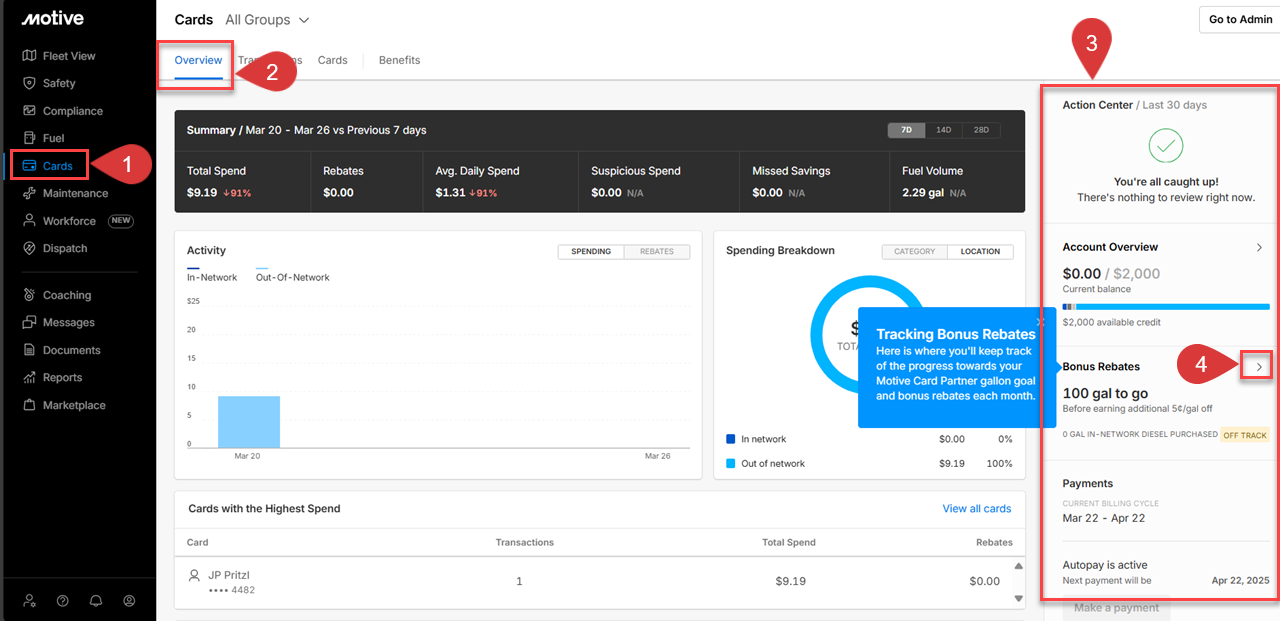Click the Apr 22, 2025 payment date

(x=1240, y=580)
